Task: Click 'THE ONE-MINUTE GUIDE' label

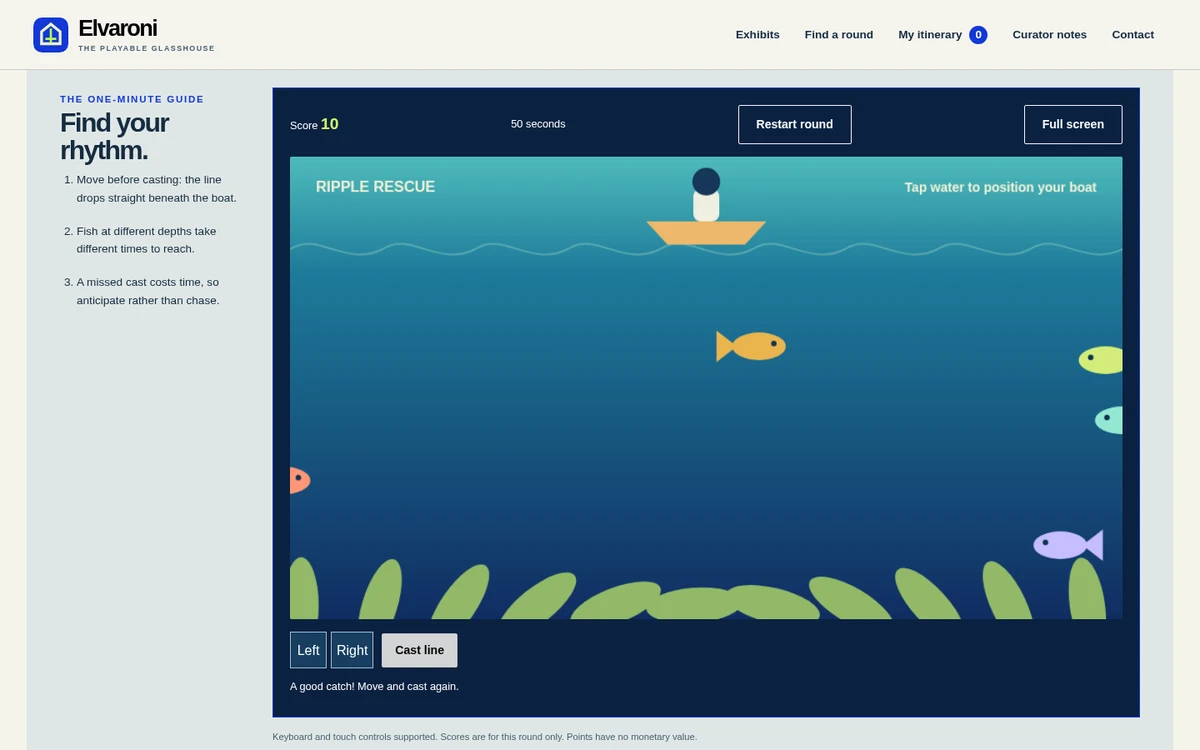Action: point(132,99)
